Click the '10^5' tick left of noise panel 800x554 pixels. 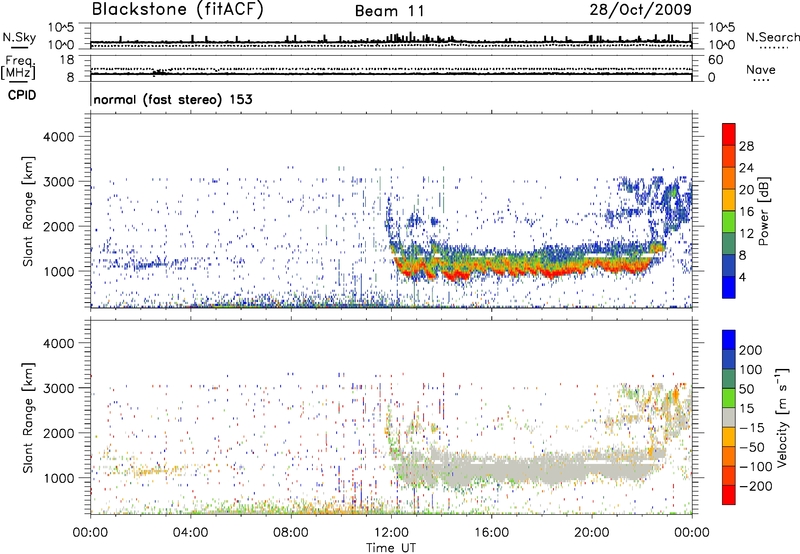pyautogui.click(x=61, y=27)
